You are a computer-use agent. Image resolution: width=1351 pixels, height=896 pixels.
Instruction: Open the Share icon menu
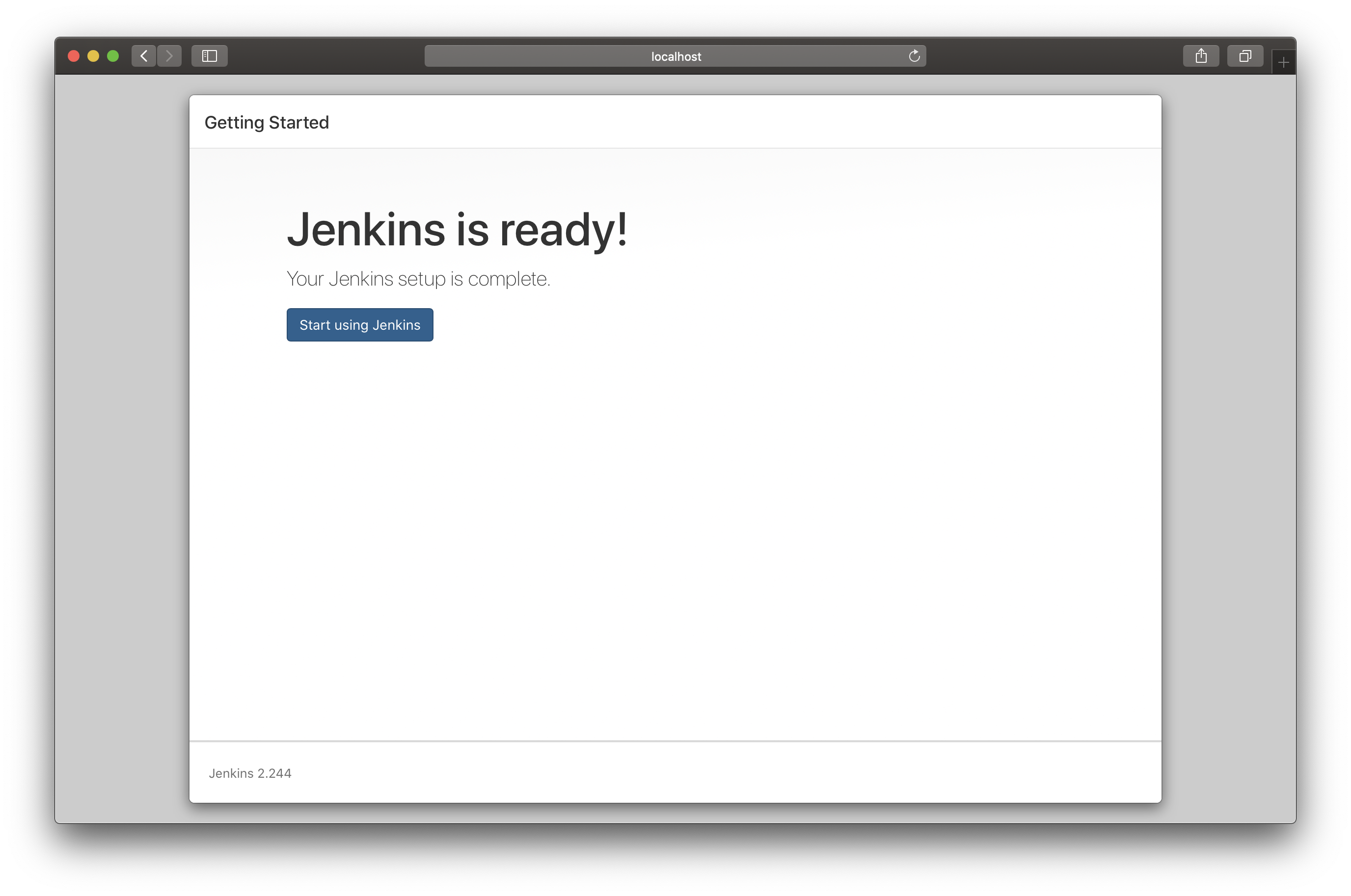pos(1201,56)
